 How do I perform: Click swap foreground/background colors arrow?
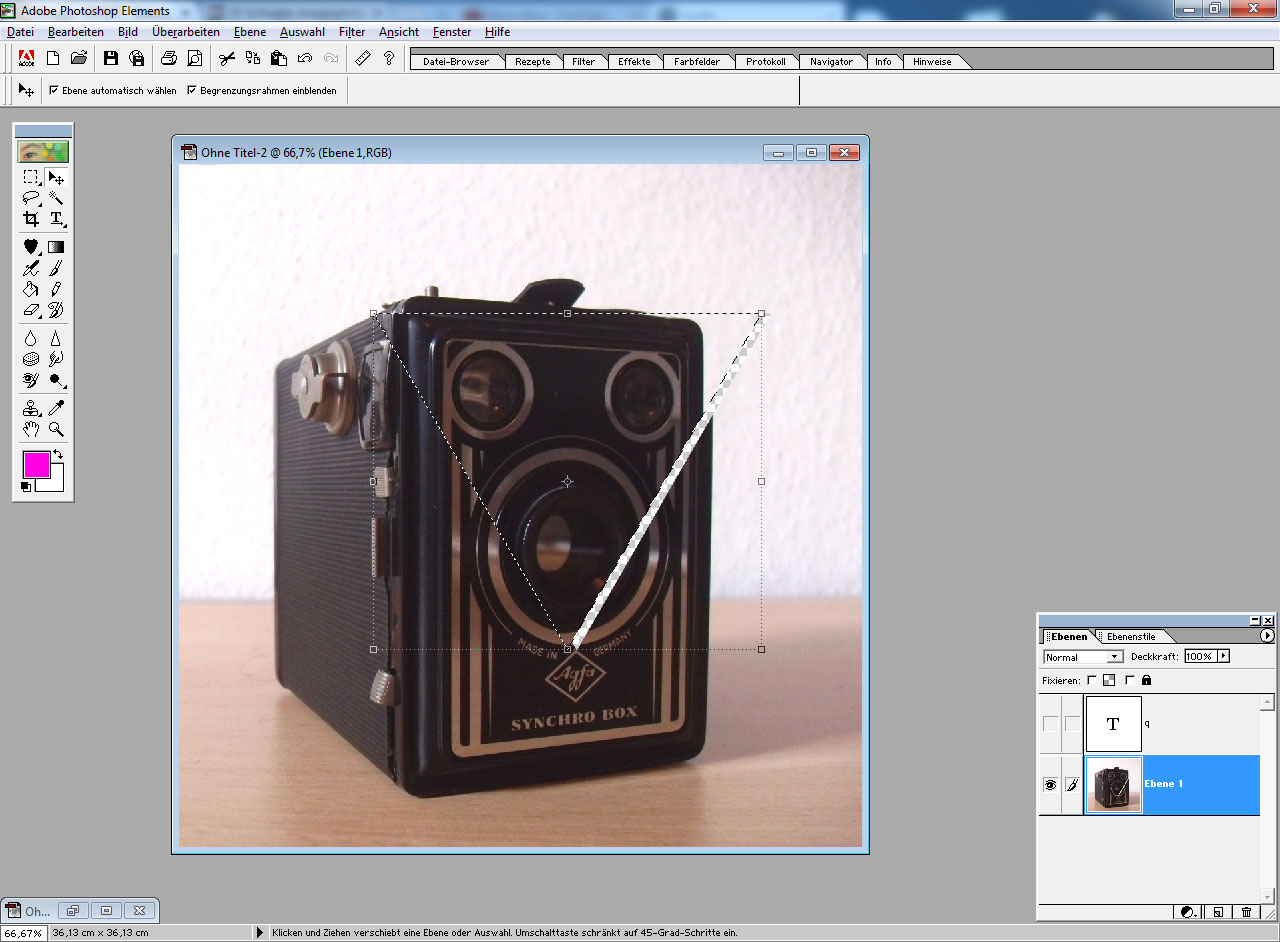tap(58, 455)
